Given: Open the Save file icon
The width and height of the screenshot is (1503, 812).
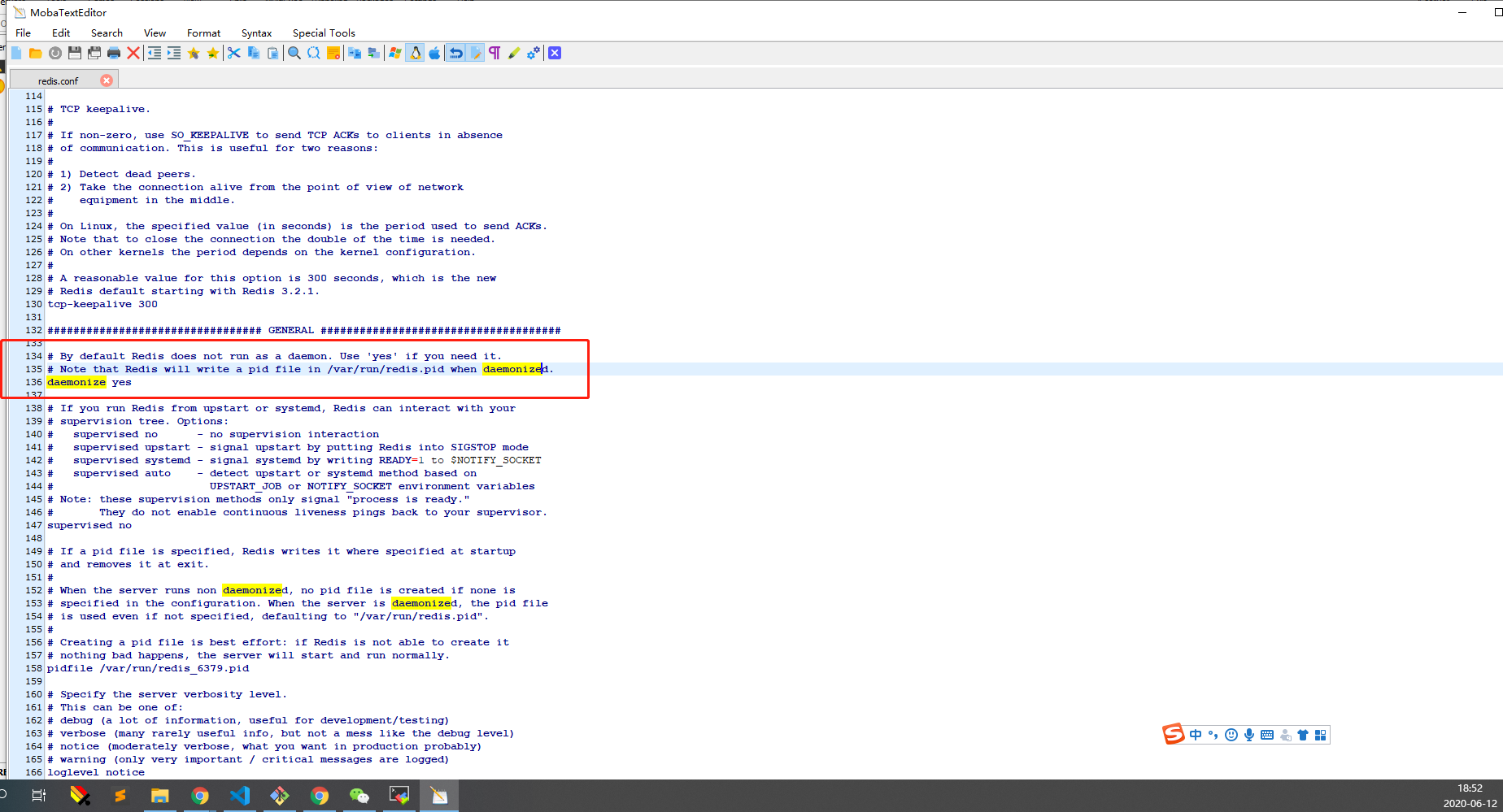Looking at the screenshot, I should point(73,53).
